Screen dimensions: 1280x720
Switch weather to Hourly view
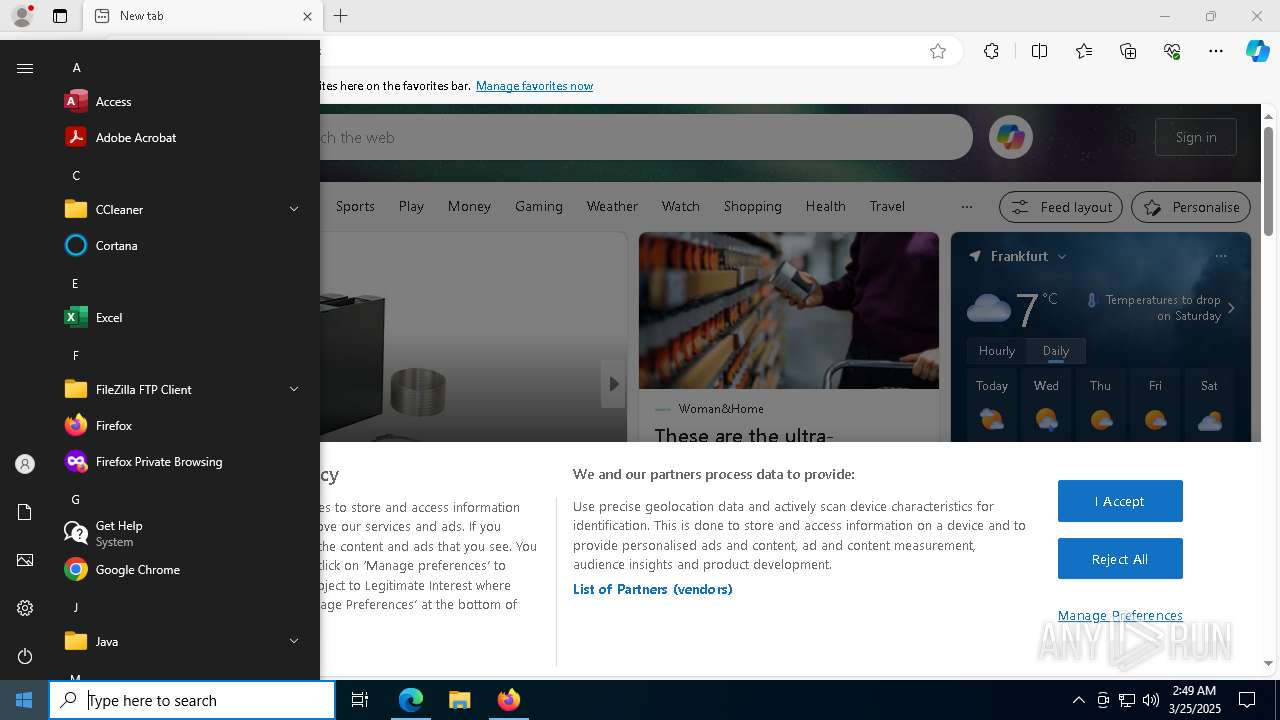[x=996, y=351]
